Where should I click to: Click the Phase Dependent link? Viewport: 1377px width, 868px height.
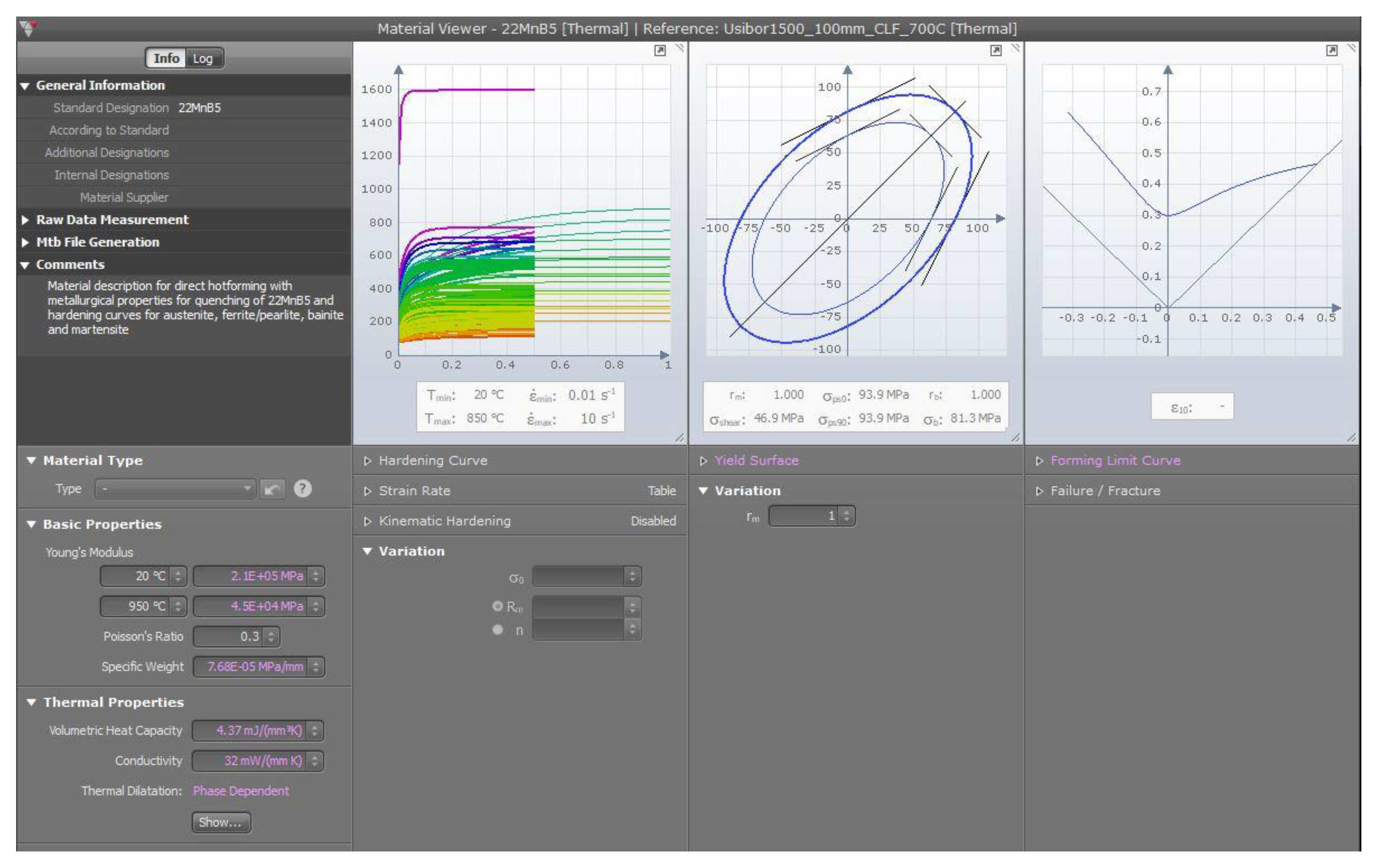click(x=241, y=791)
